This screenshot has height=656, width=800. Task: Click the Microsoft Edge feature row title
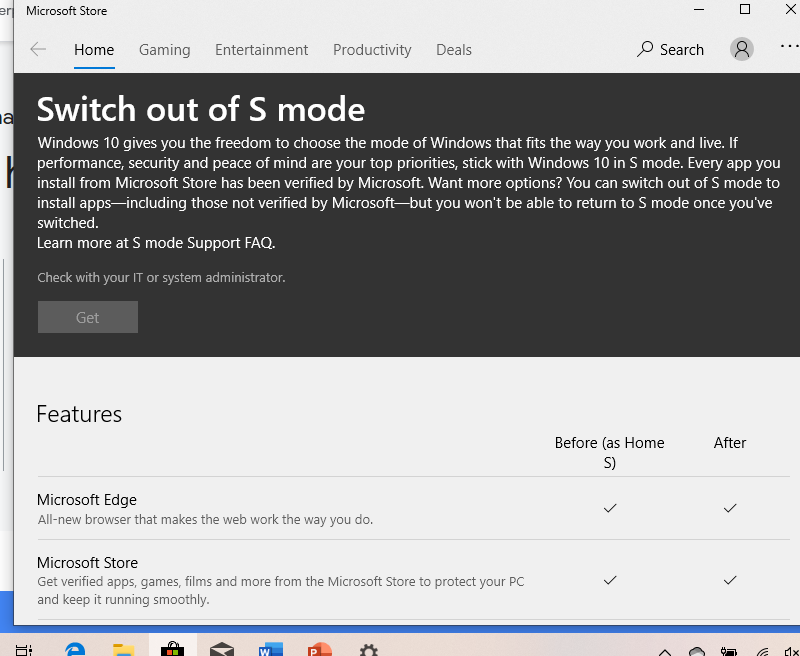coord(87,500)
